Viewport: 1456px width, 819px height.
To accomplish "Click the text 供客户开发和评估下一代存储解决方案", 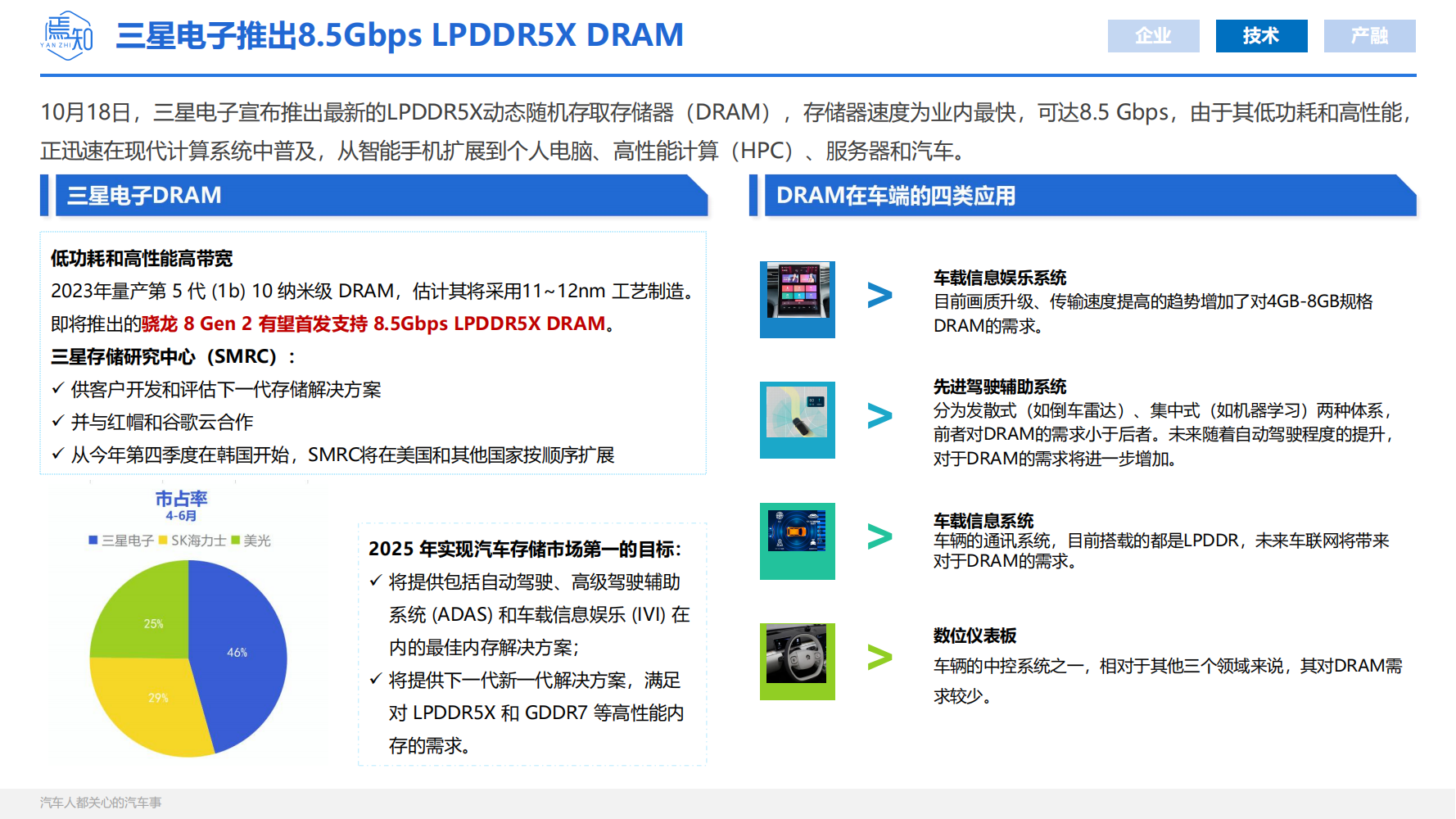I will tap(226, 390).
